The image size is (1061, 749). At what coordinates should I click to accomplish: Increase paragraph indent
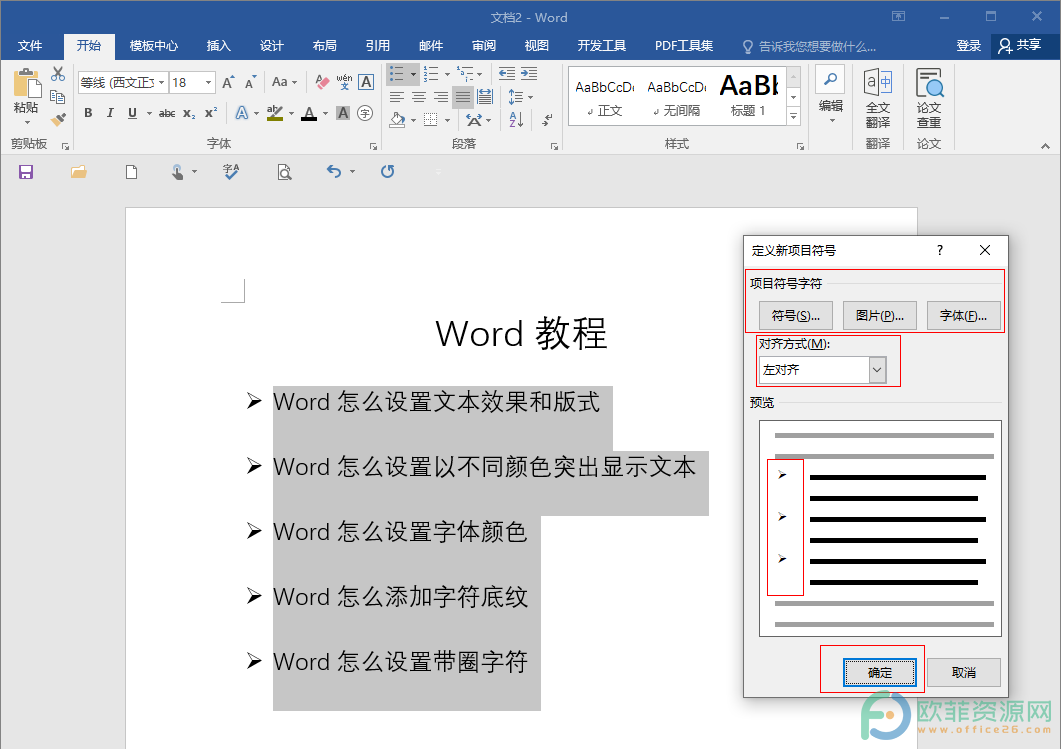(x=528, y=74)
